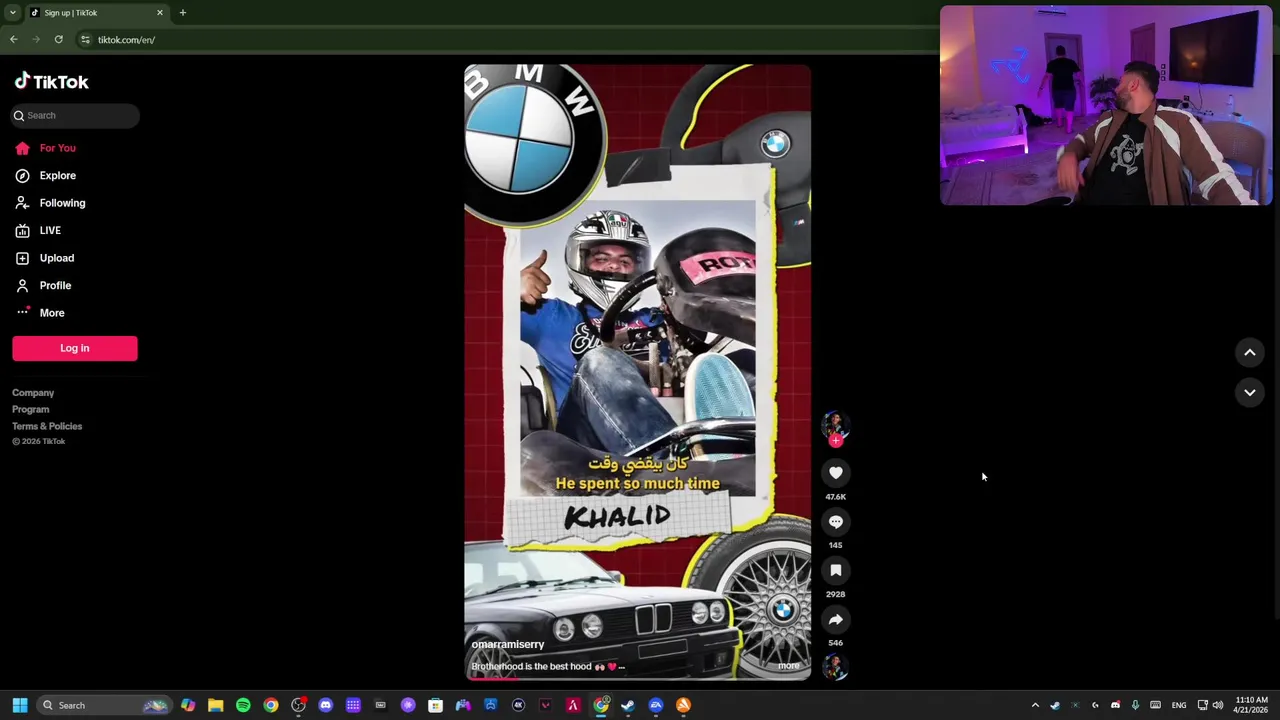This screenshot has height=720, width=1280.
Task: Like the video with the heart icon
Action: pyautogui.click(x=836, y=473)
